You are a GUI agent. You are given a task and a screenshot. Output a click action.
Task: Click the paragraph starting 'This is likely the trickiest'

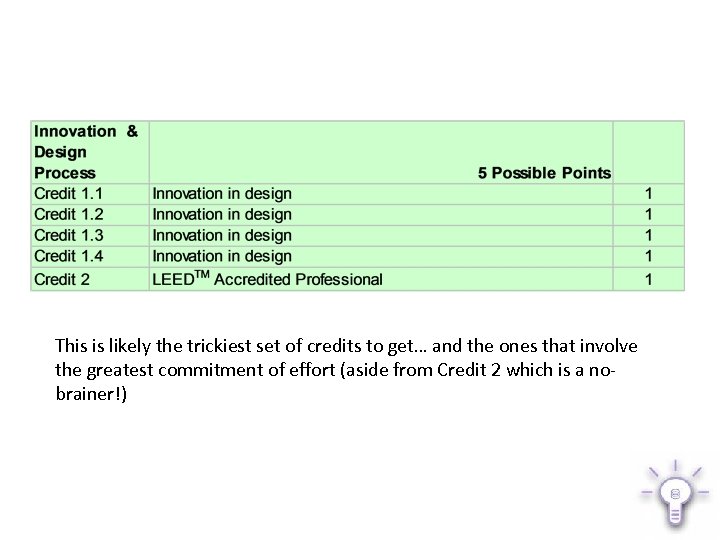point(346,369)
